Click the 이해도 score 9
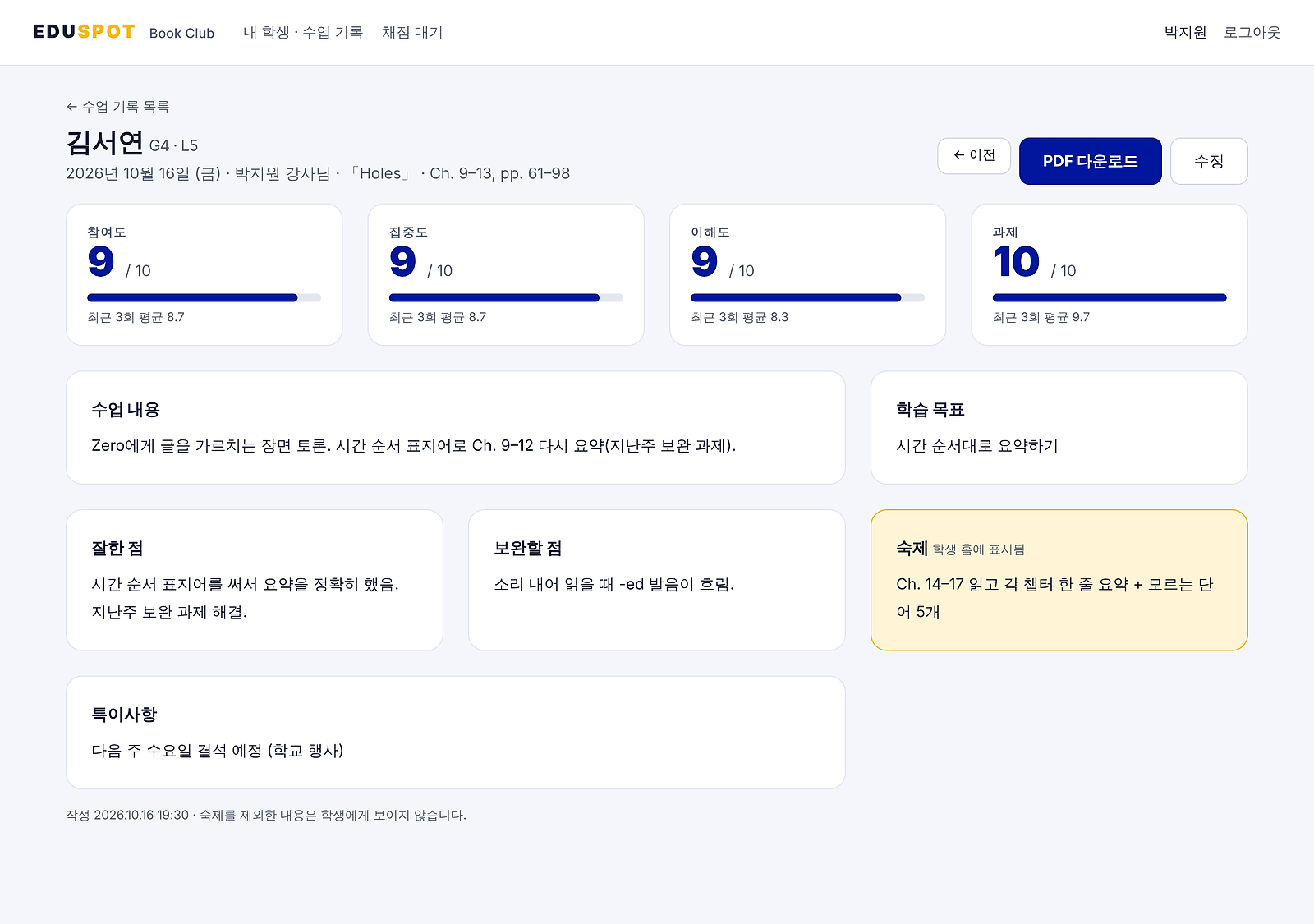Viewport: 1314px width, 924px height. [704, 262]
